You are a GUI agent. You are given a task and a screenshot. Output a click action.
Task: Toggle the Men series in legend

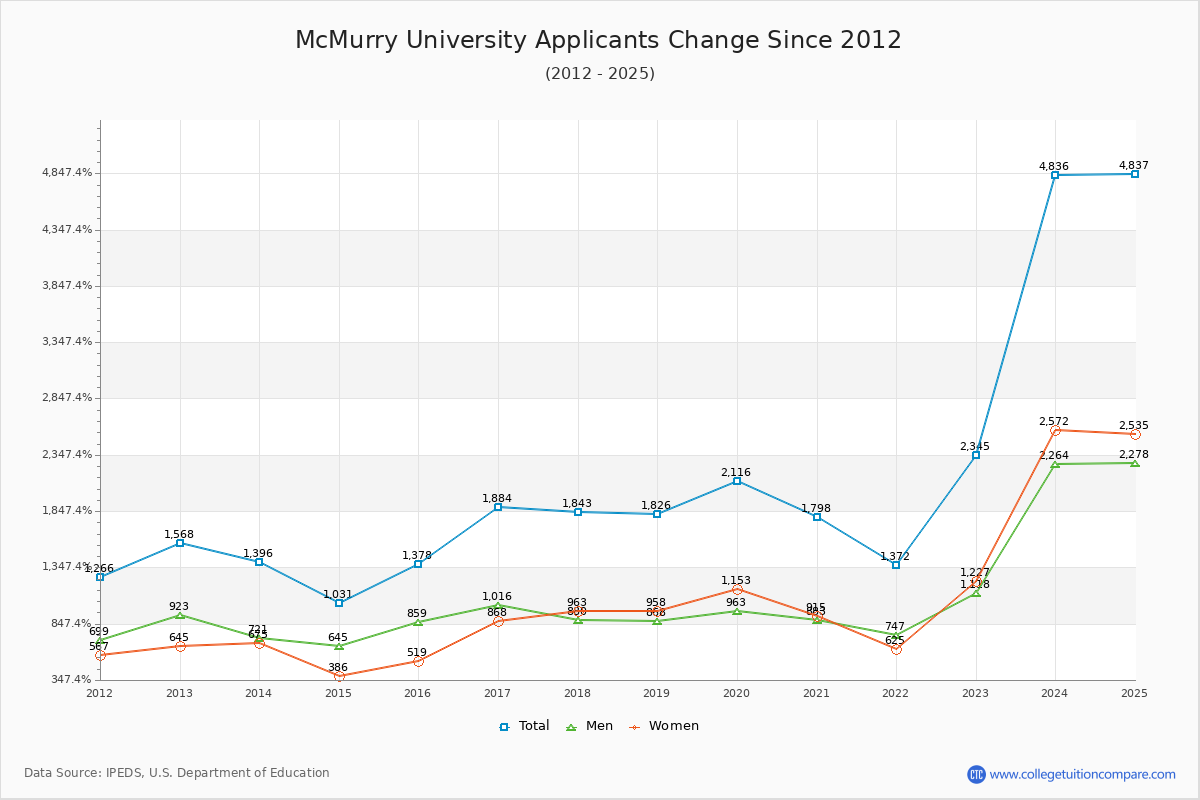(x=591, y=726)
